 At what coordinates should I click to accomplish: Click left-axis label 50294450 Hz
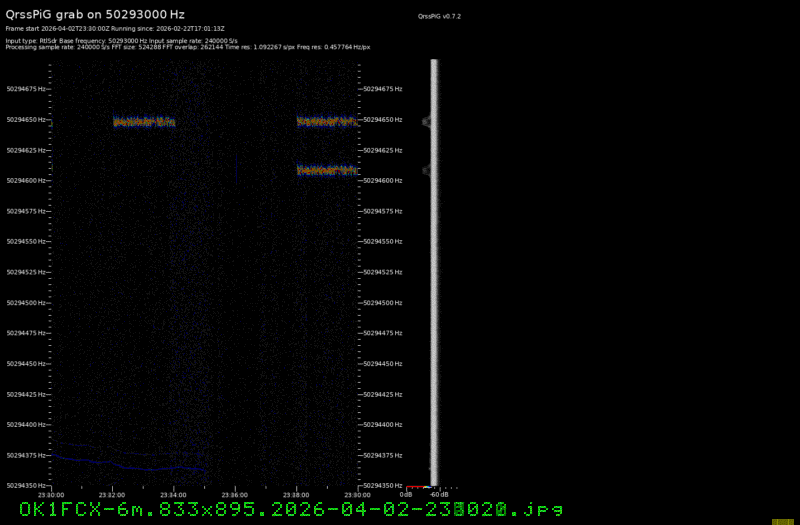click(26, 364)
